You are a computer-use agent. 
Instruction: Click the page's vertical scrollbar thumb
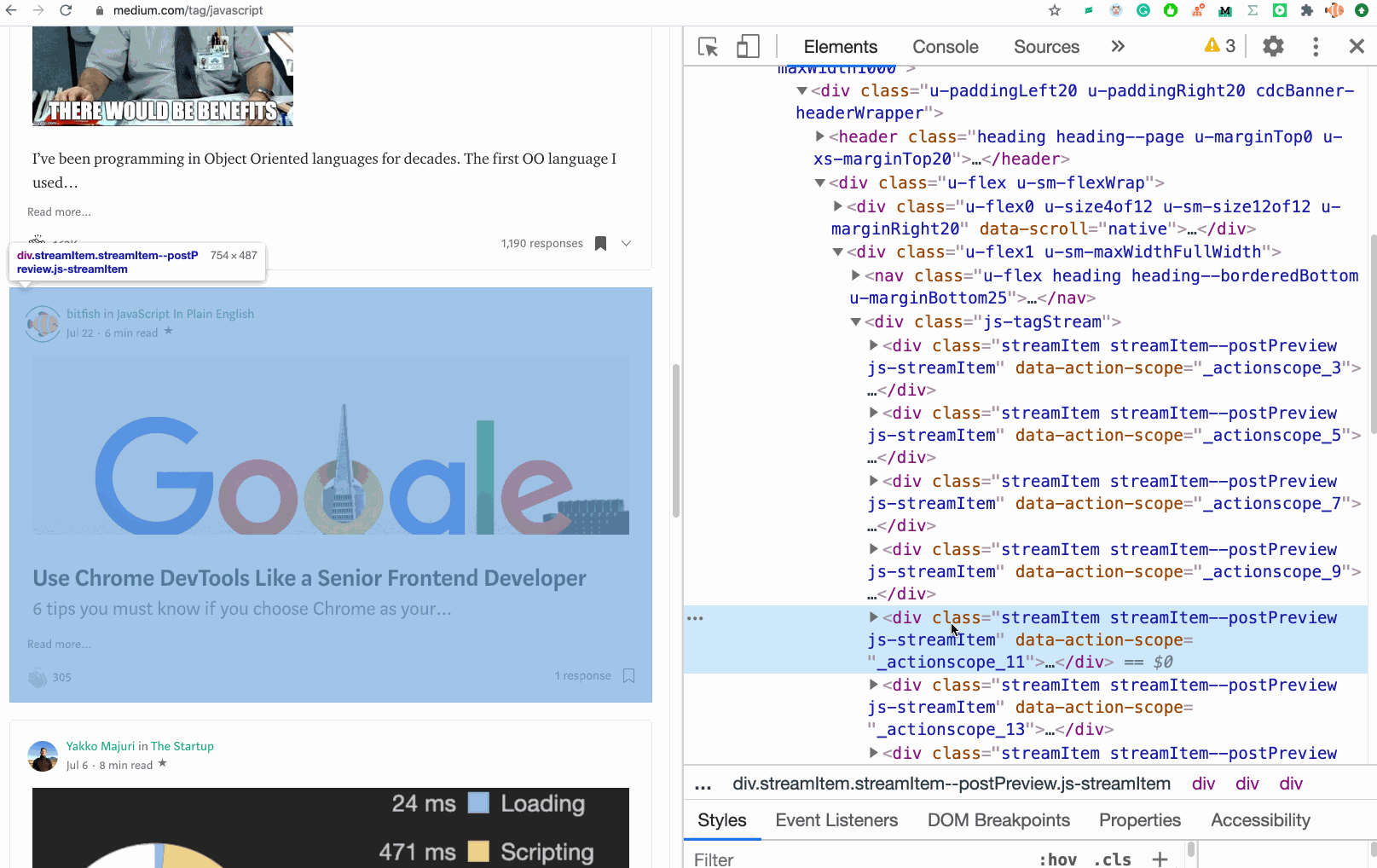pyautogui.click(x=676, y=440)
